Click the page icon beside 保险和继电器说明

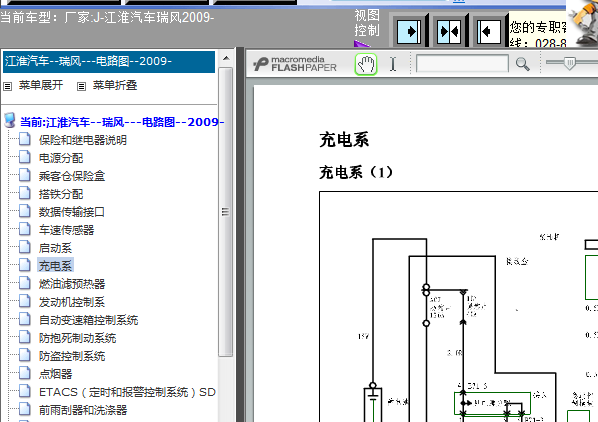25,139
